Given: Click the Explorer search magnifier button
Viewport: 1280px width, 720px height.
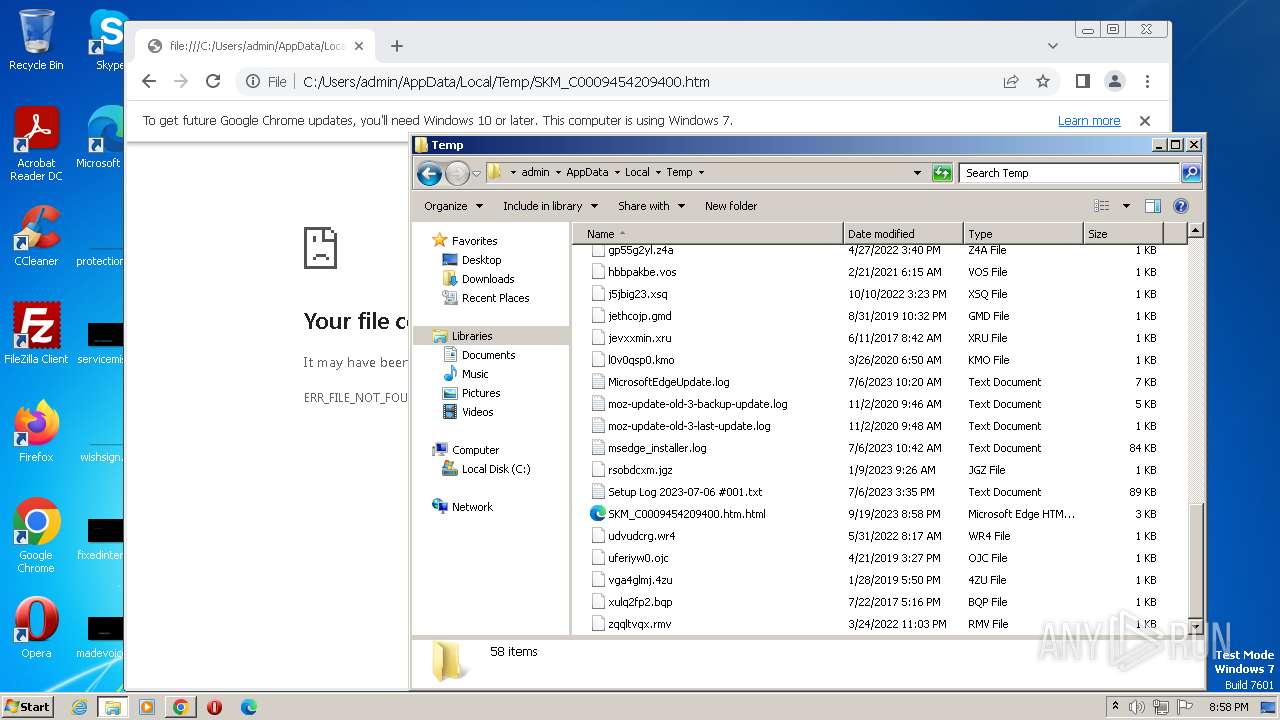Looking at the screenshot, I should tap(1191, 173).
